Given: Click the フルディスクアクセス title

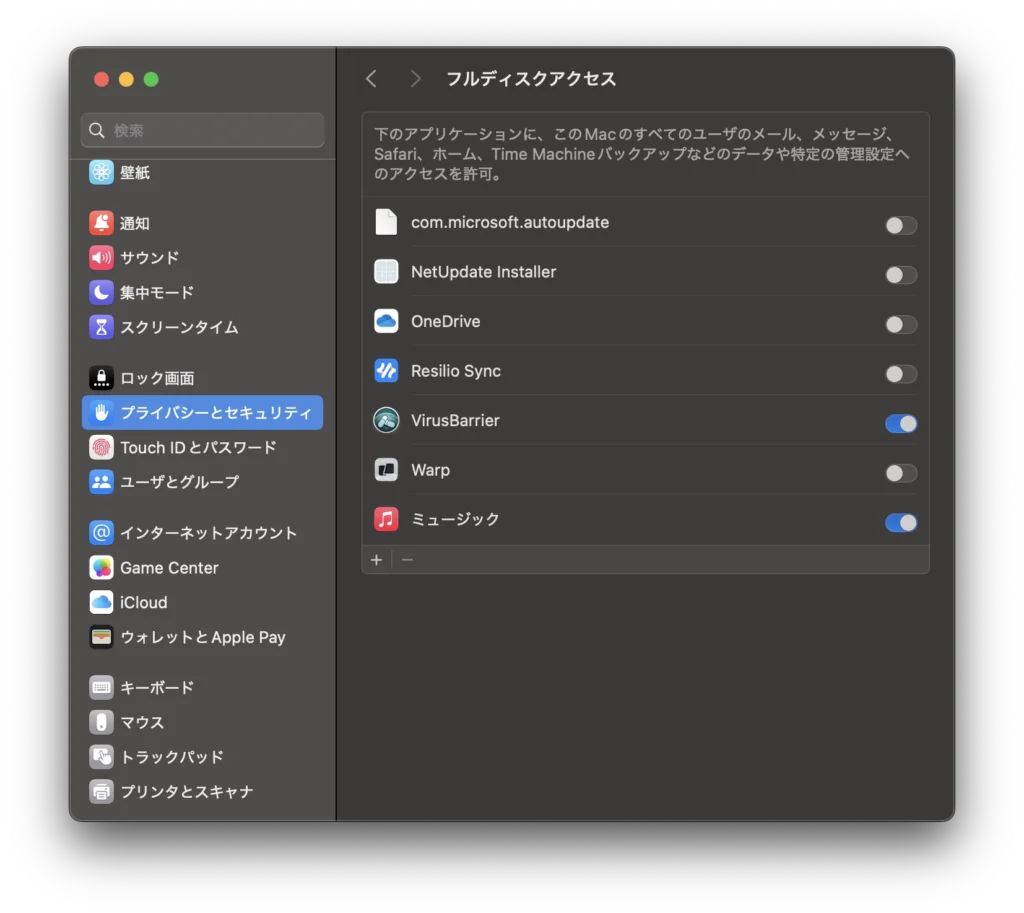Looking at the screenshot, I should (x=531, y=79).
